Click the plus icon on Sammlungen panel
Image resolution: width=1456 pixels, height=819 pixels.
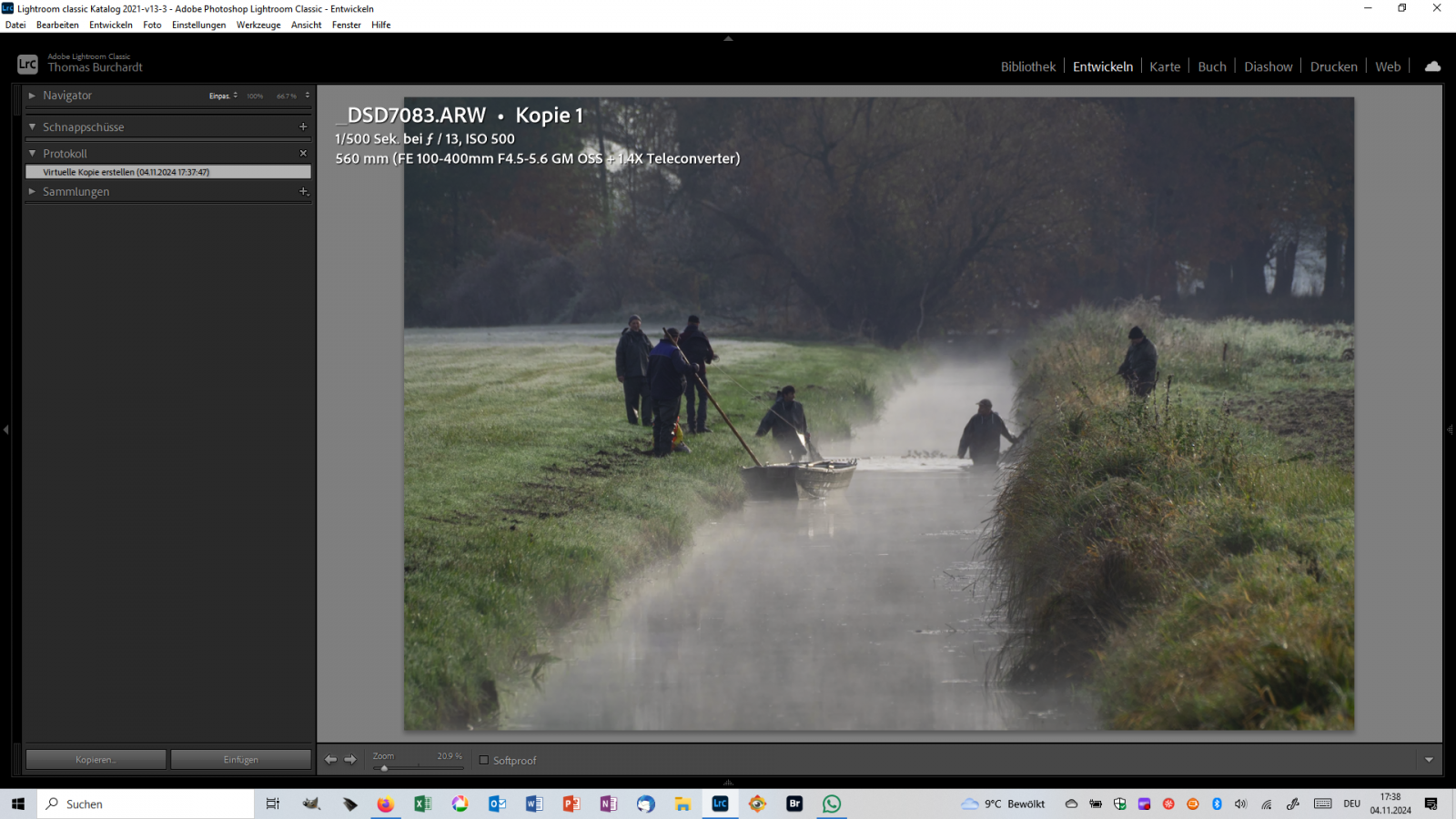[x=303, y=191]
